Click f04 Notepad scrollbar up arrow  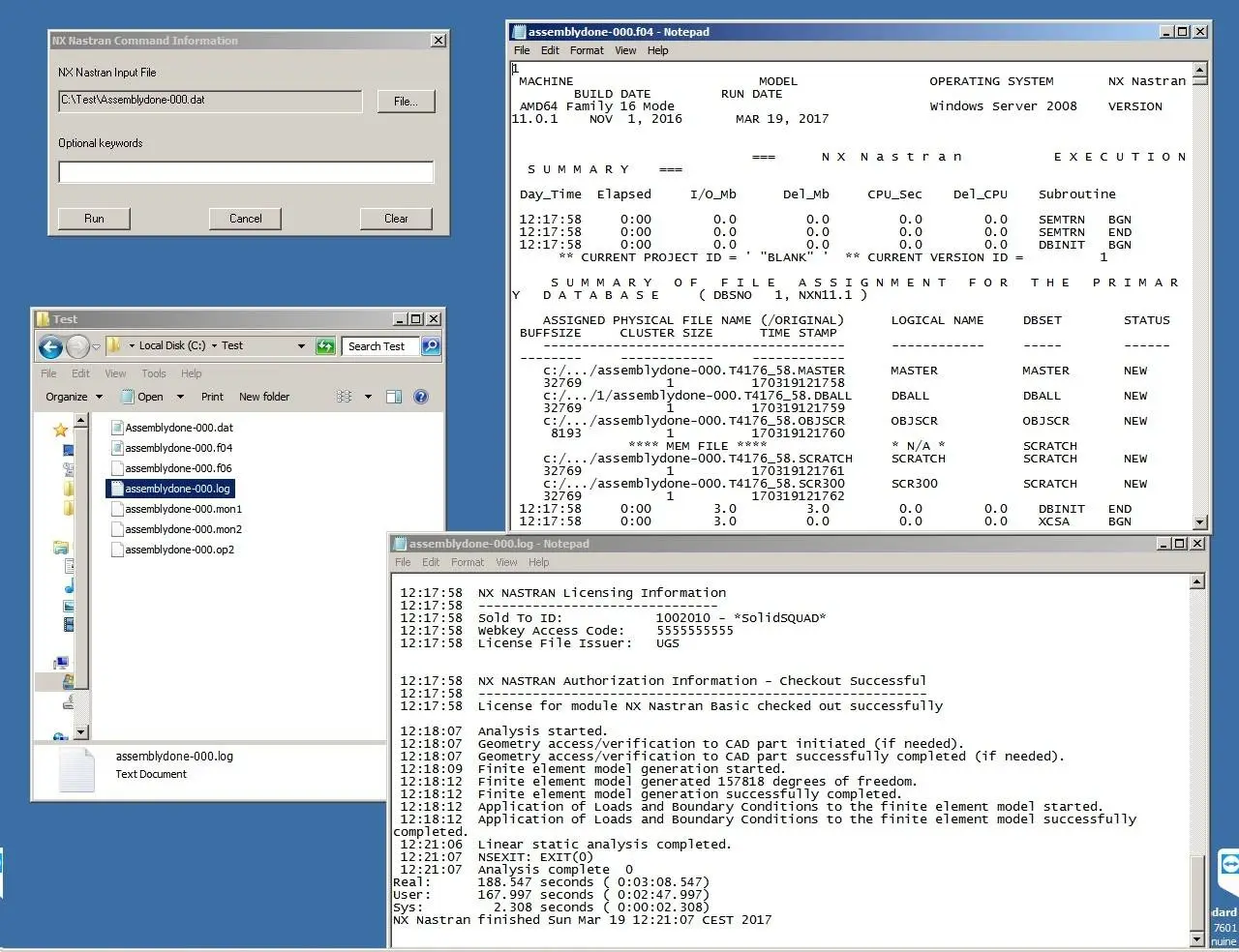1200,70
